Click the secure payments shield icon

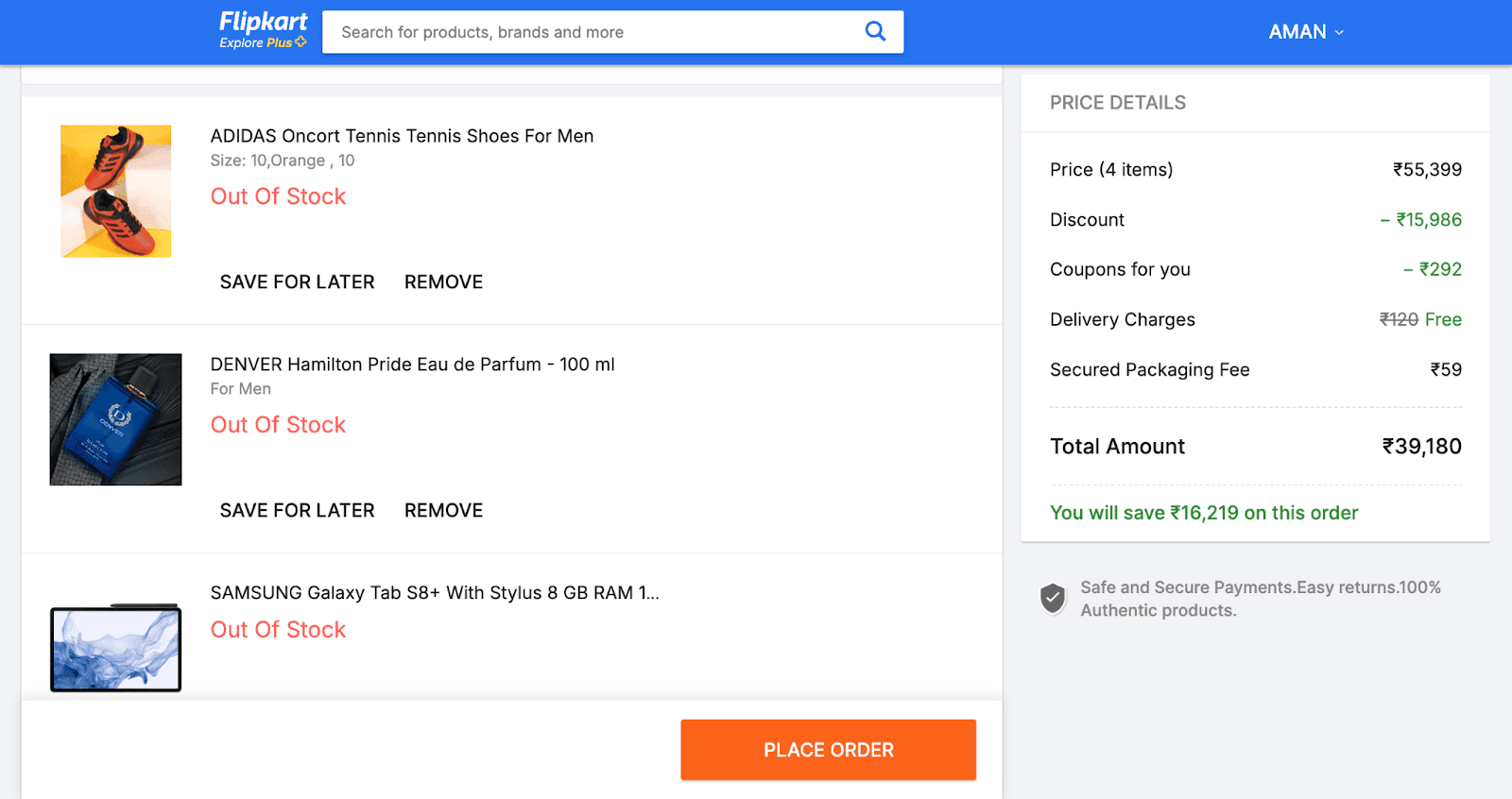[x=1052, y=597]
